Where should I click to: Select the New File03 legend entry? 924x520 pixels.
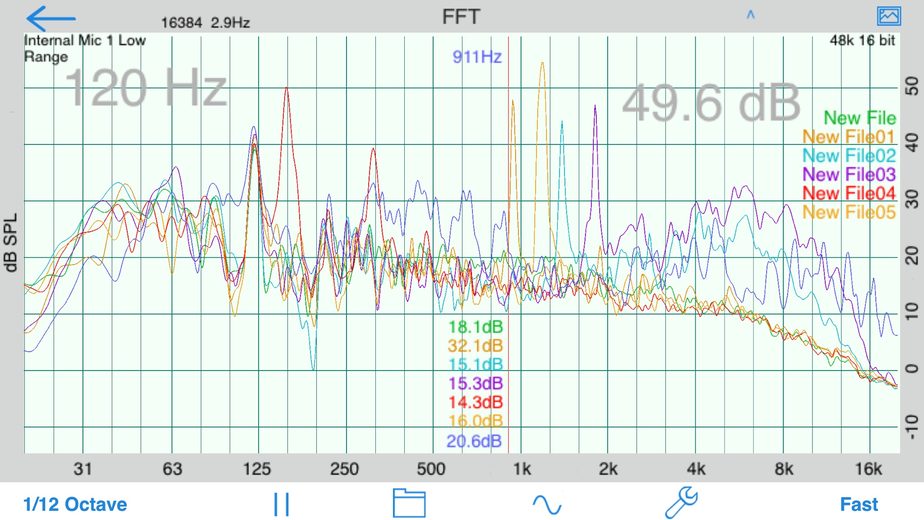849,175
